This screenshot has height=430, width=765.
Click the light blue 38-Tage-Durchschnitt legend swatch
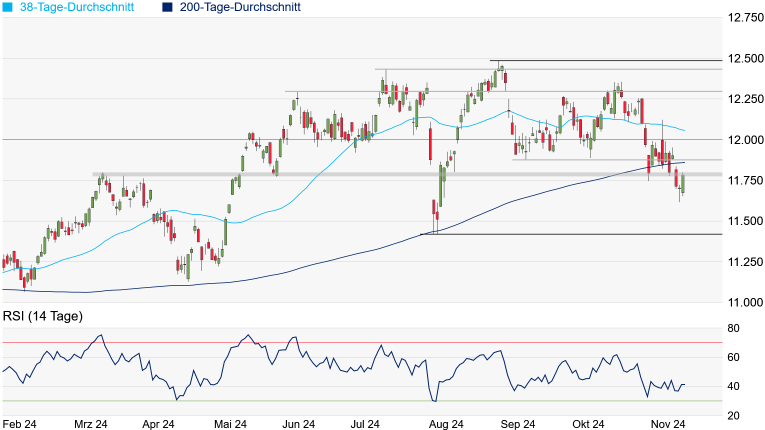[x=8, y=8]
